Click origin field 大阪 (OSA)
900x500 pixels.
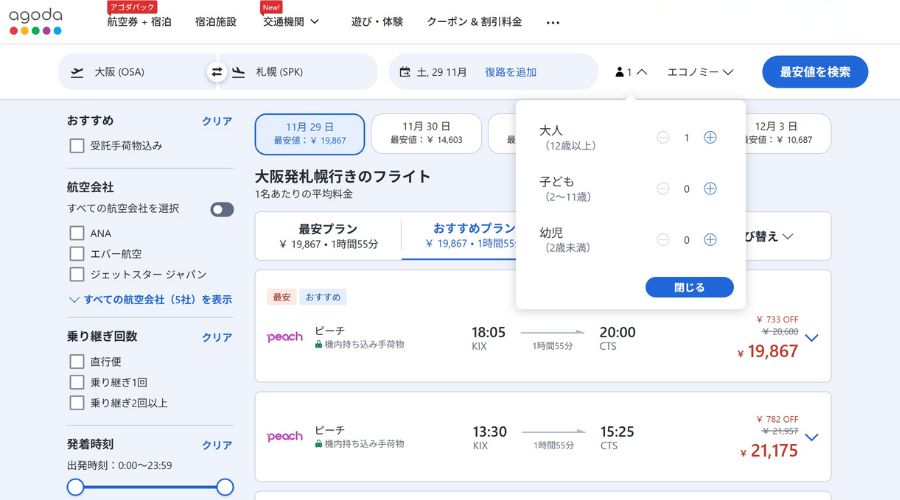tap(138, 72)
